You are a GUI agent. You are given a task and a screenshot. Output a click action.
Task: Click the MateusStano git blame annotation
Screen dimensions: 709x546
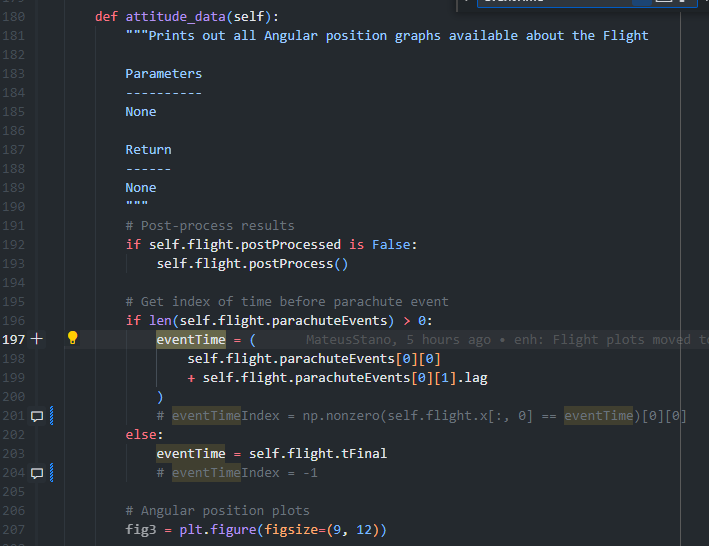click(x=507, y=339)
